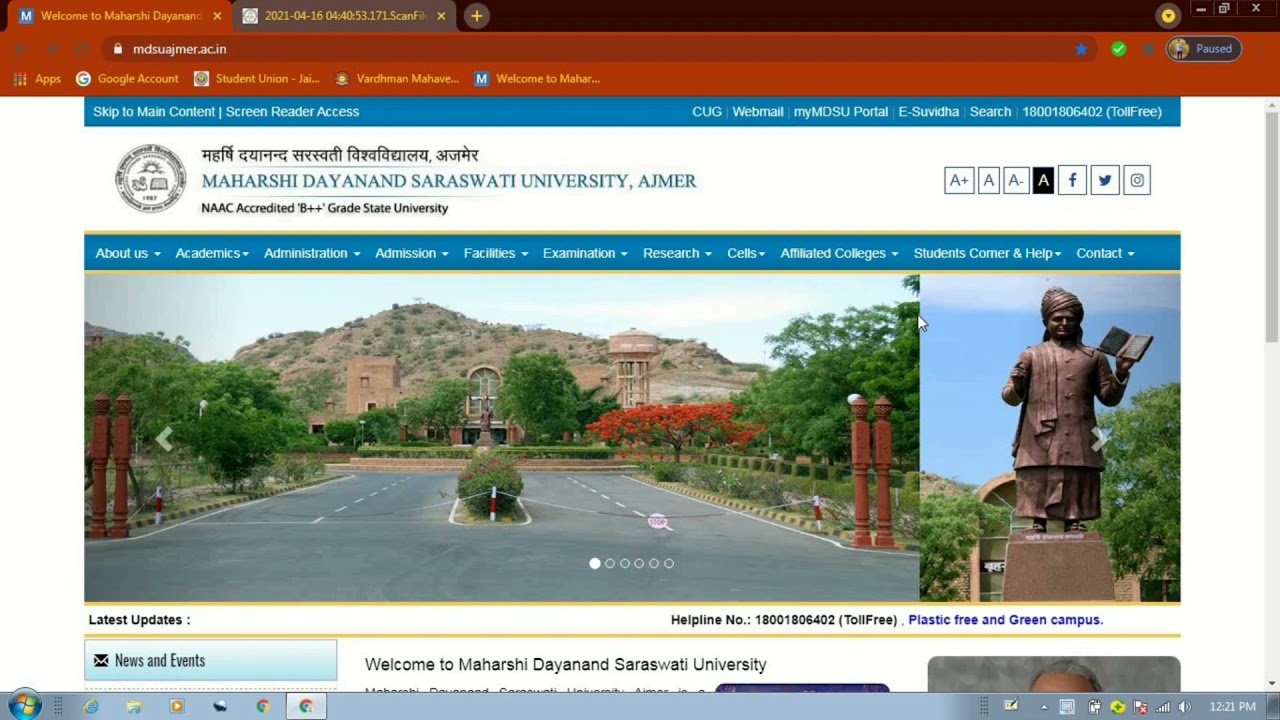Open Internet Explorer from taskbar
The height and width of the screenshot is (720, 1280).
tap(91, 707)
